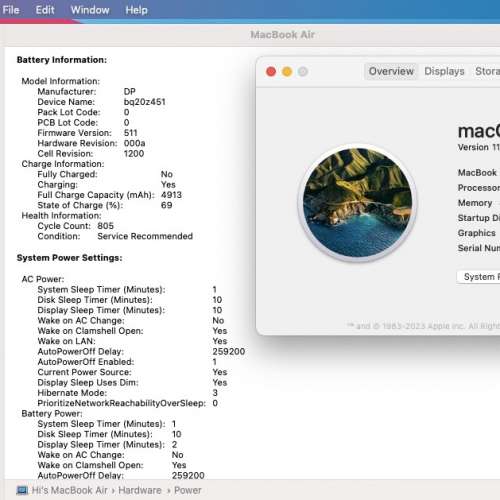Click the Wake on LAN label
This screenshot has height=500, width=500.
[66, 341]
